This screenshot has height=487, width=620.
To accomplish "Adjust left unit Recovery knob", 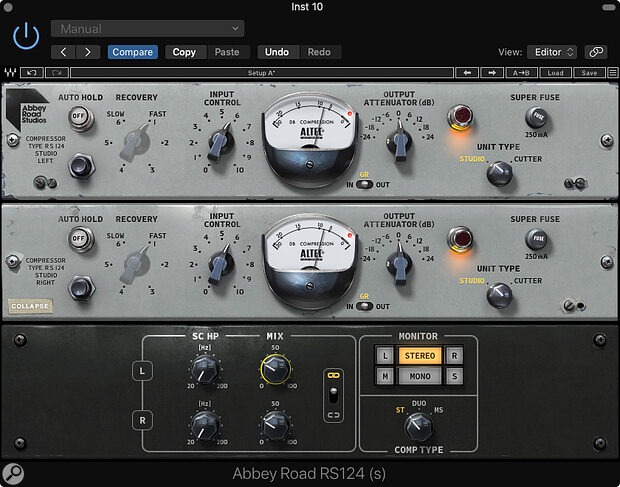I will pyautogui.click(x=136, y=142).
